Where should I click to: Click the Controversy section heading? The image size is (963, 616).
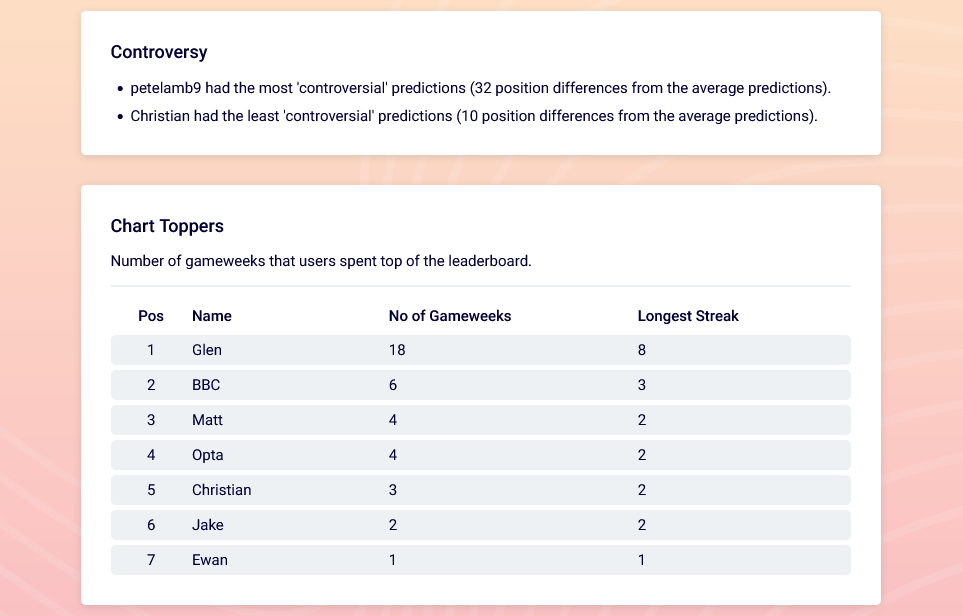pyautogui.click(x=159, y=52)
